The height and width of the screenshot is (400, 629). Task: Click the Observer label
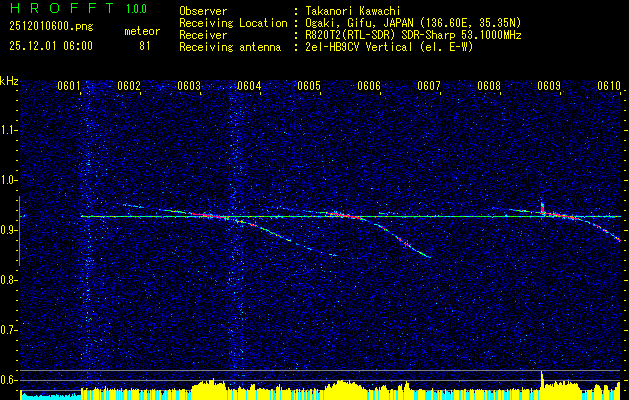pyautogui.click(x=203, y=11)
